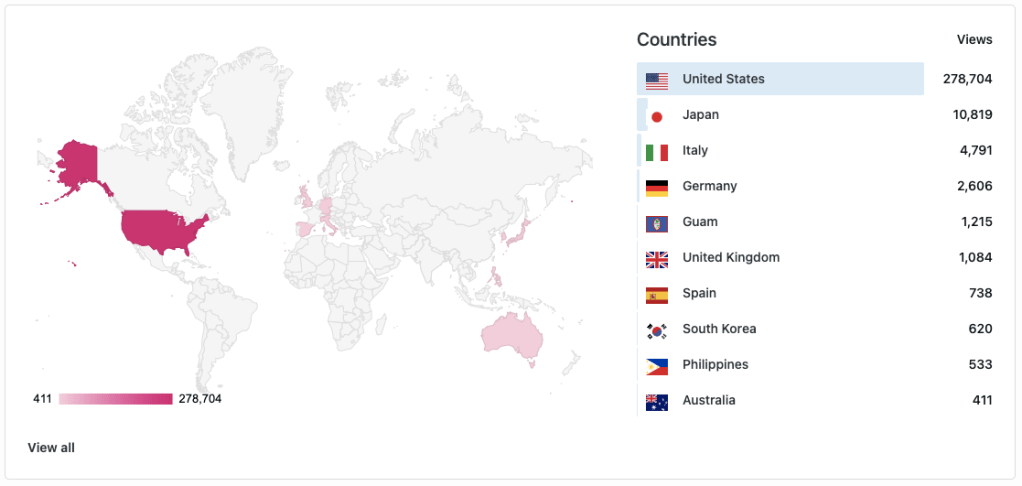This screenshot has height=486, width=1022.
Task: Click the Guam flag icon
Action: (657, 223)
